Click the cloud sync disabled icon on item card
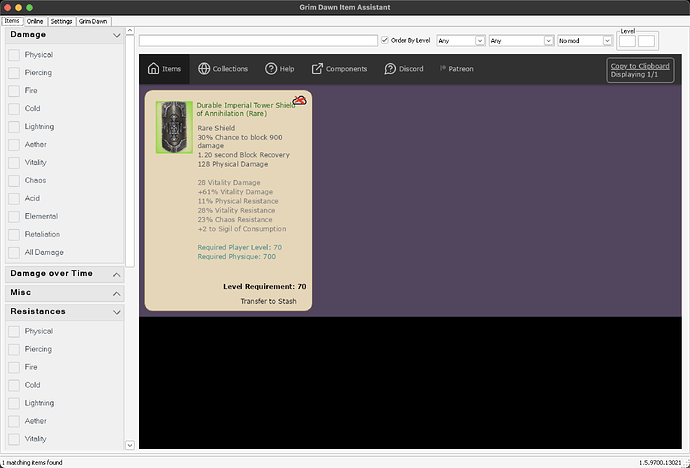This screenshot has width=690, height=468. [x=299, y=101]
